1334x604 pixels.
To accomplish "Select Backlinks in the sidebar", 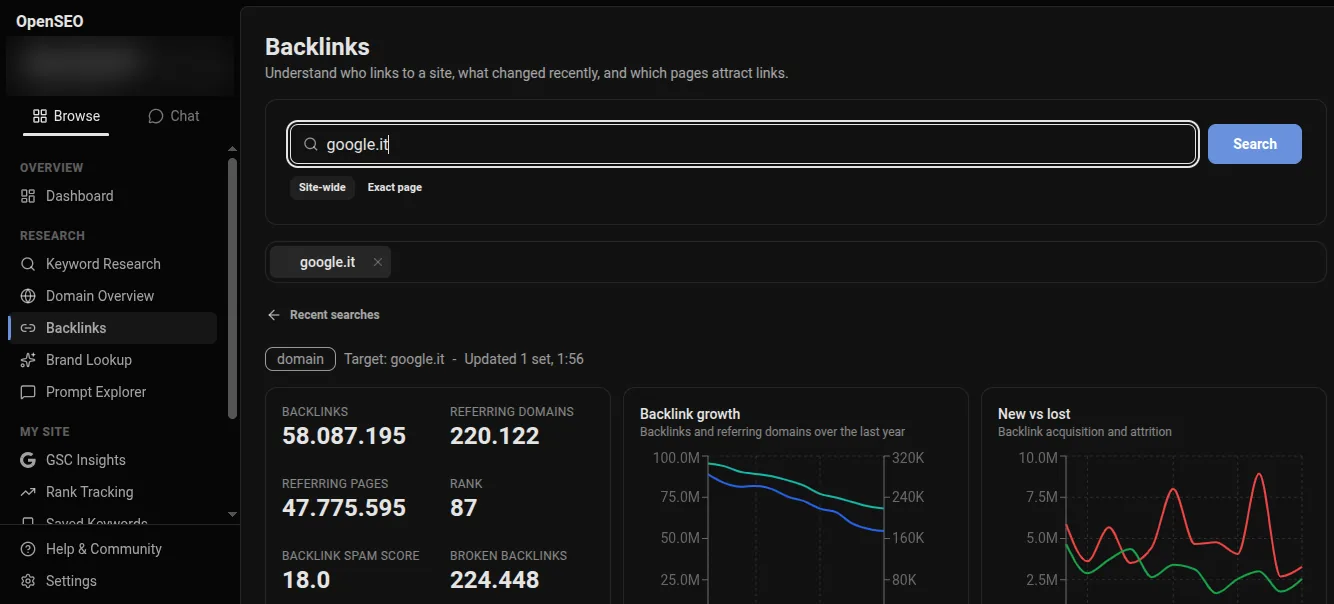I will point(112,328).
